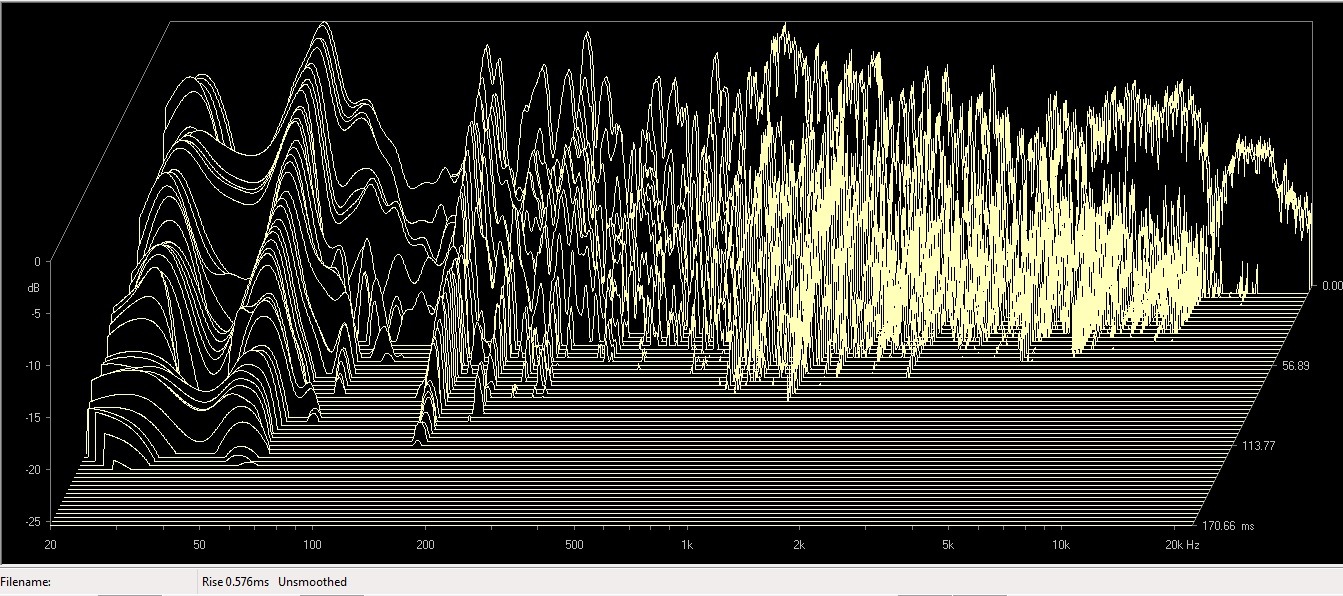Click the "100" frequency axis label
The image size is (1343, 596).
(x=312, y=545)
